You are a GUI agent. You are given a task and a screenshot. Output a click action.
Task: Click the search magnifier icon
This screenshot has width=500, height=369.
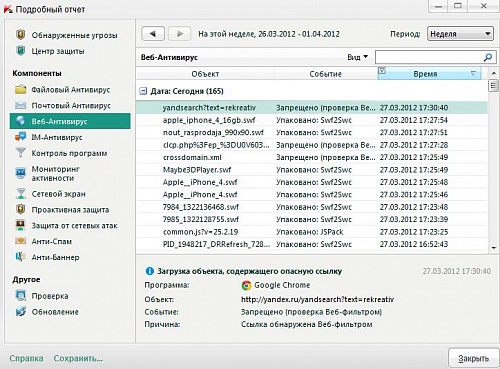488,57
